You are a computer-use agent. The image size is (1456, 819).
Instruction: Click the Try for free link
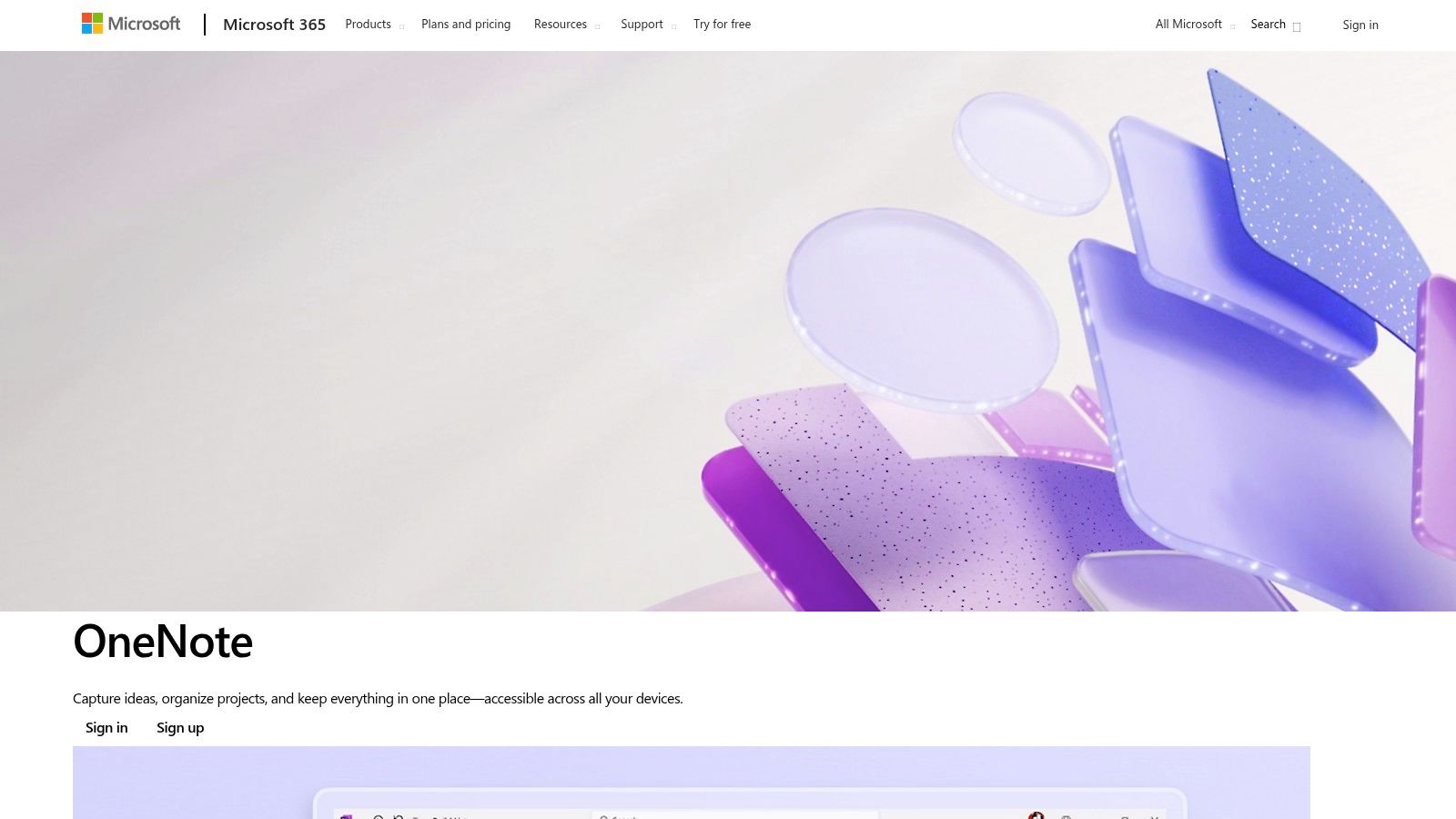(x=722, y=24)
